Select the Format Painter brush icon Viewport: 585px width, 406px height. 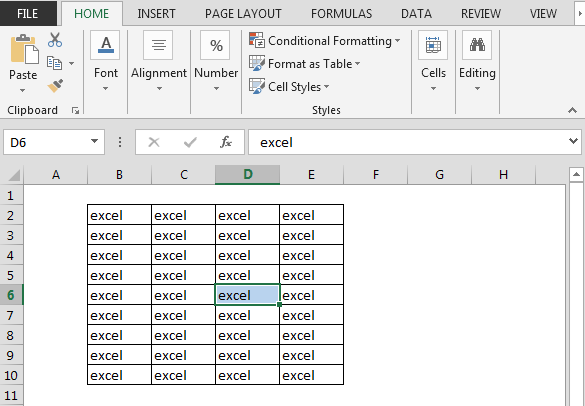(55, 86)
